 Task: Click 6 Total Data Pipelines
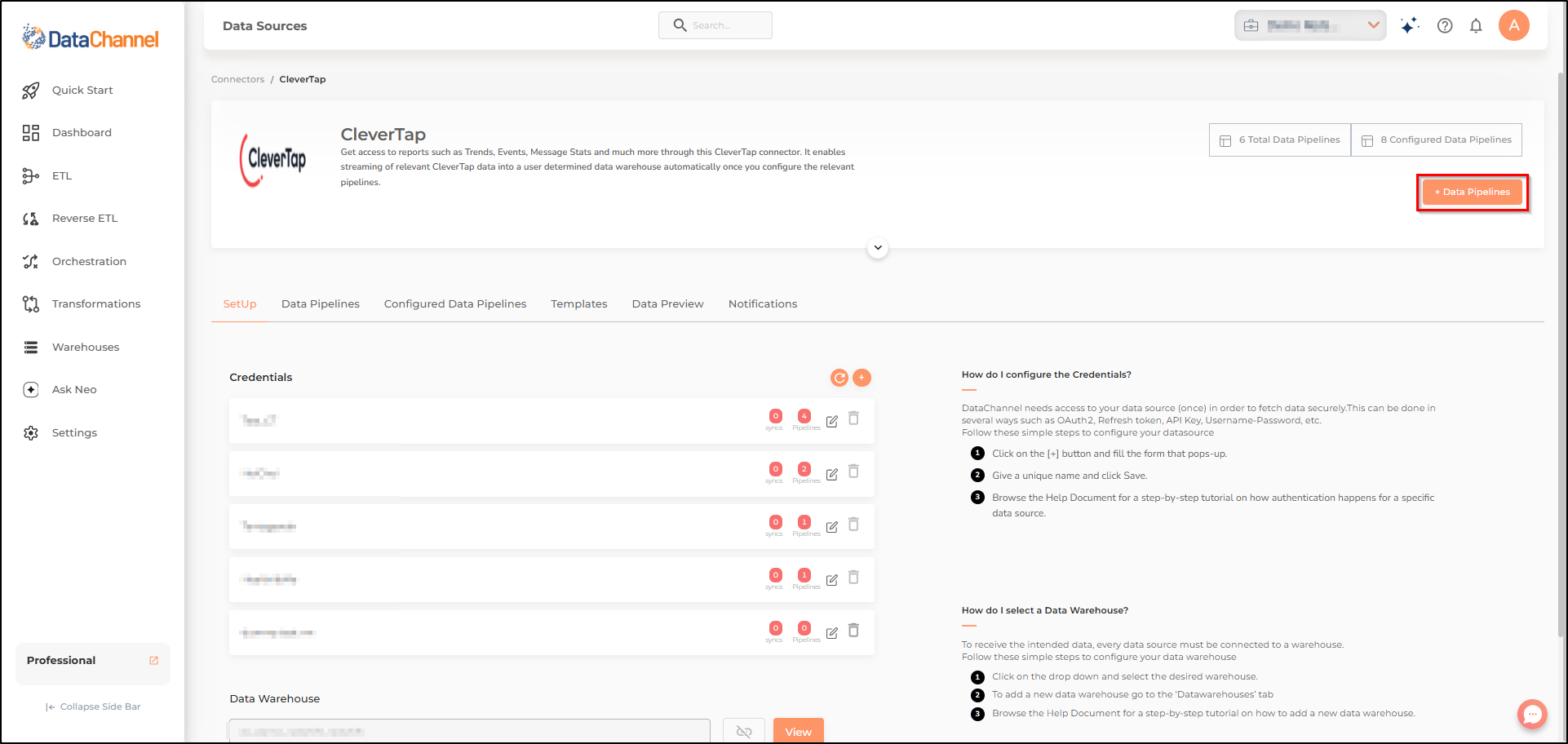click(x=1280, y=140)
